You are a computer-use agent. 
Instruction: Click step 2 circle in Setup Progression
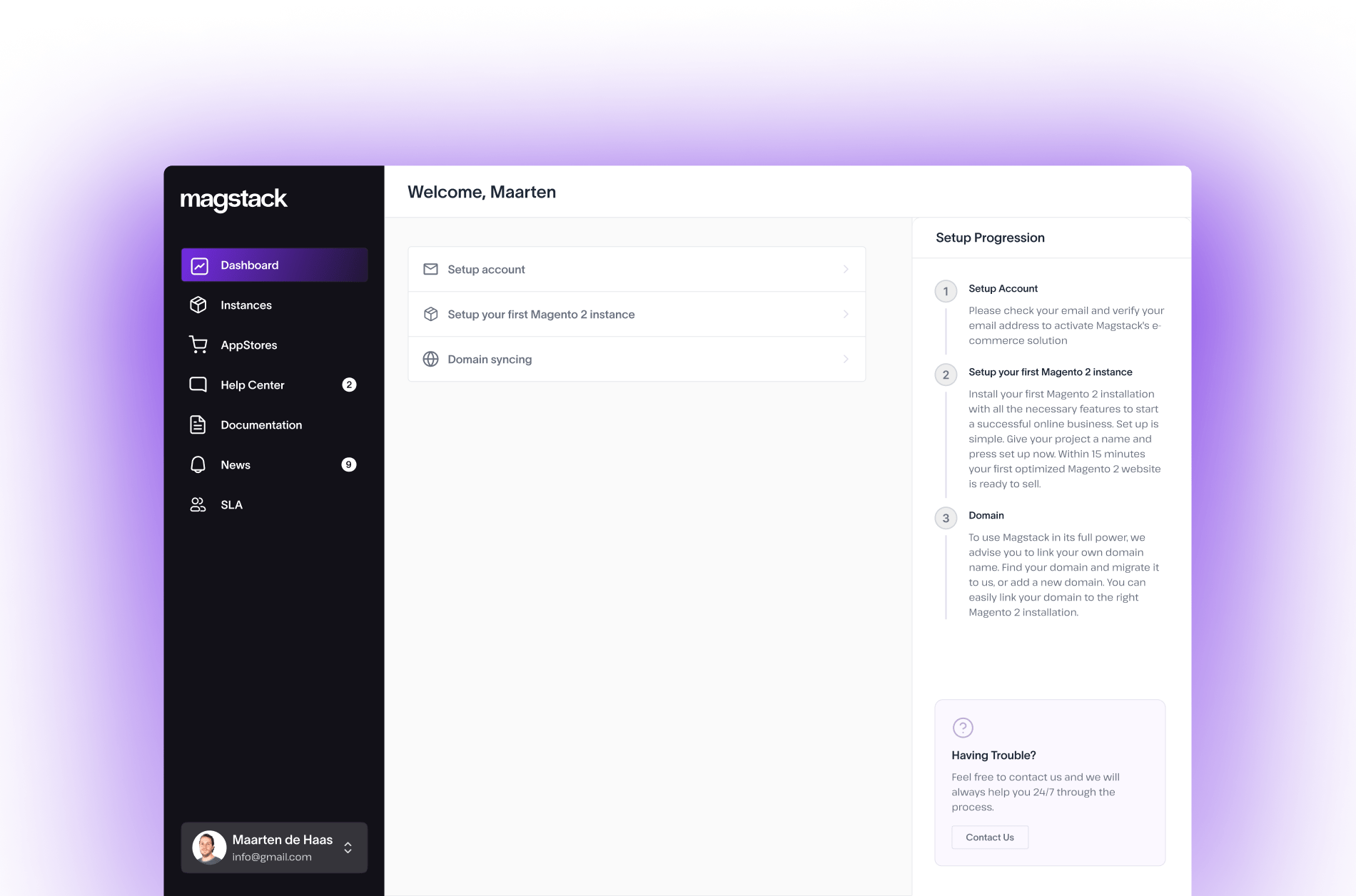click(x=946, y=375)
